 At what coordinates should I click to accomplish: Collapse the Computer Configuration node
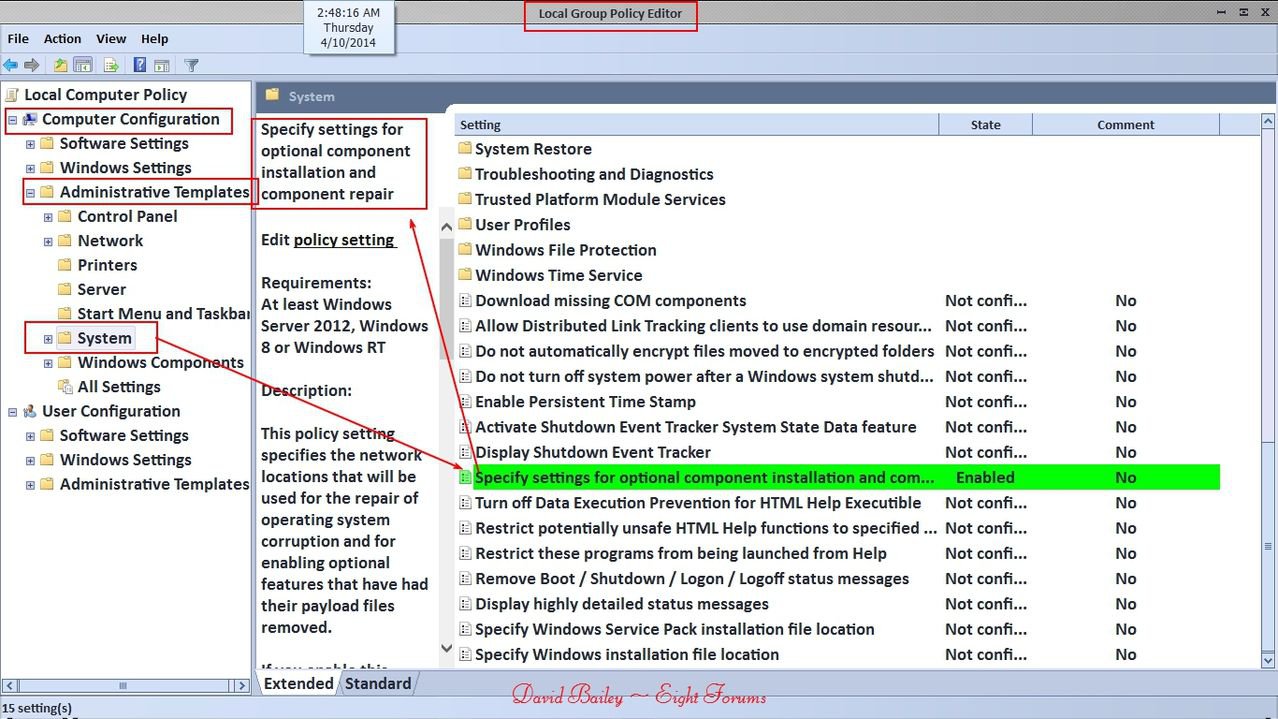[x=12, y=119]
